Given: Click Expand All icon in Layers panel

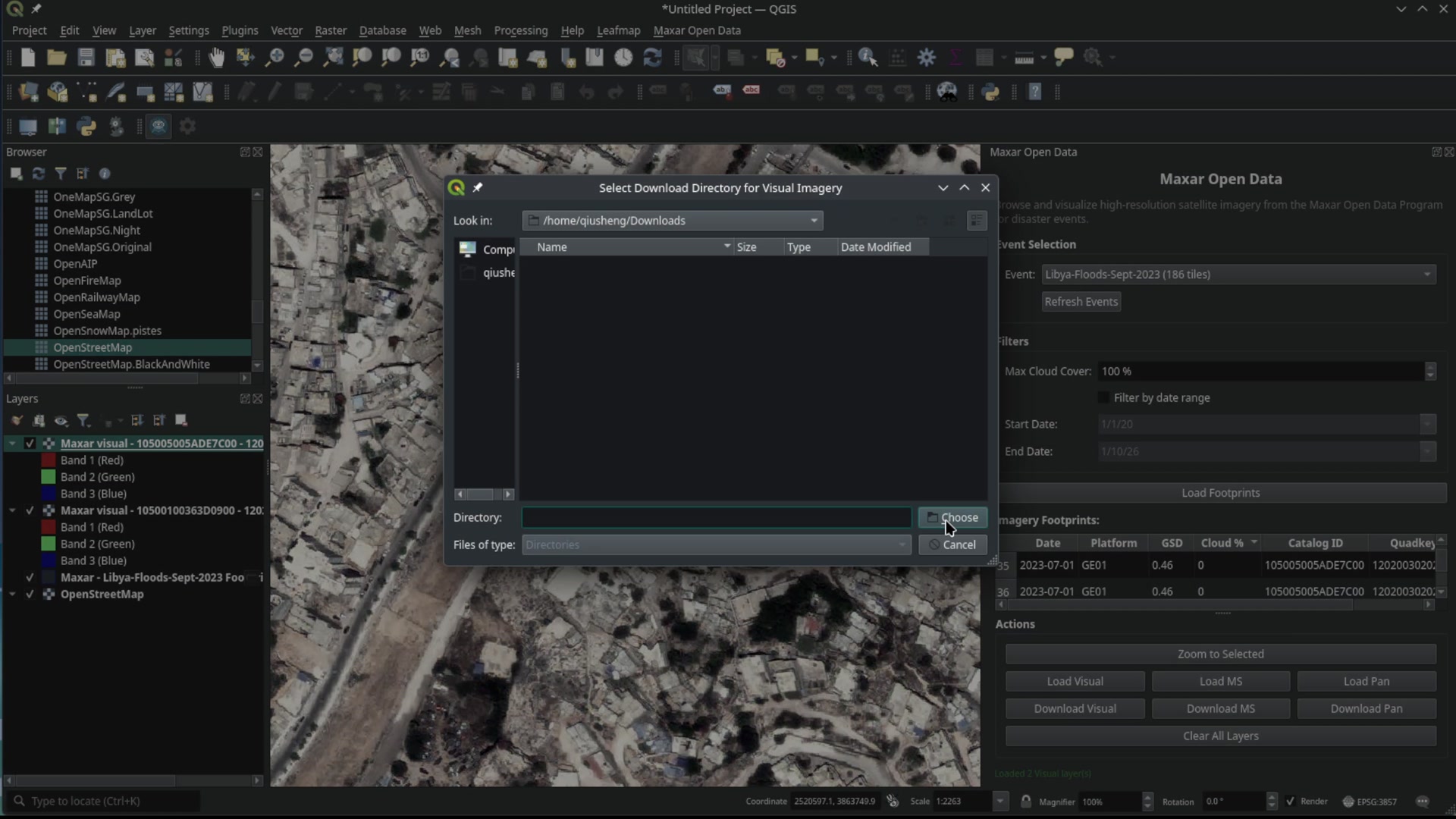Looking at the screenshot, I should click(137, 420).
